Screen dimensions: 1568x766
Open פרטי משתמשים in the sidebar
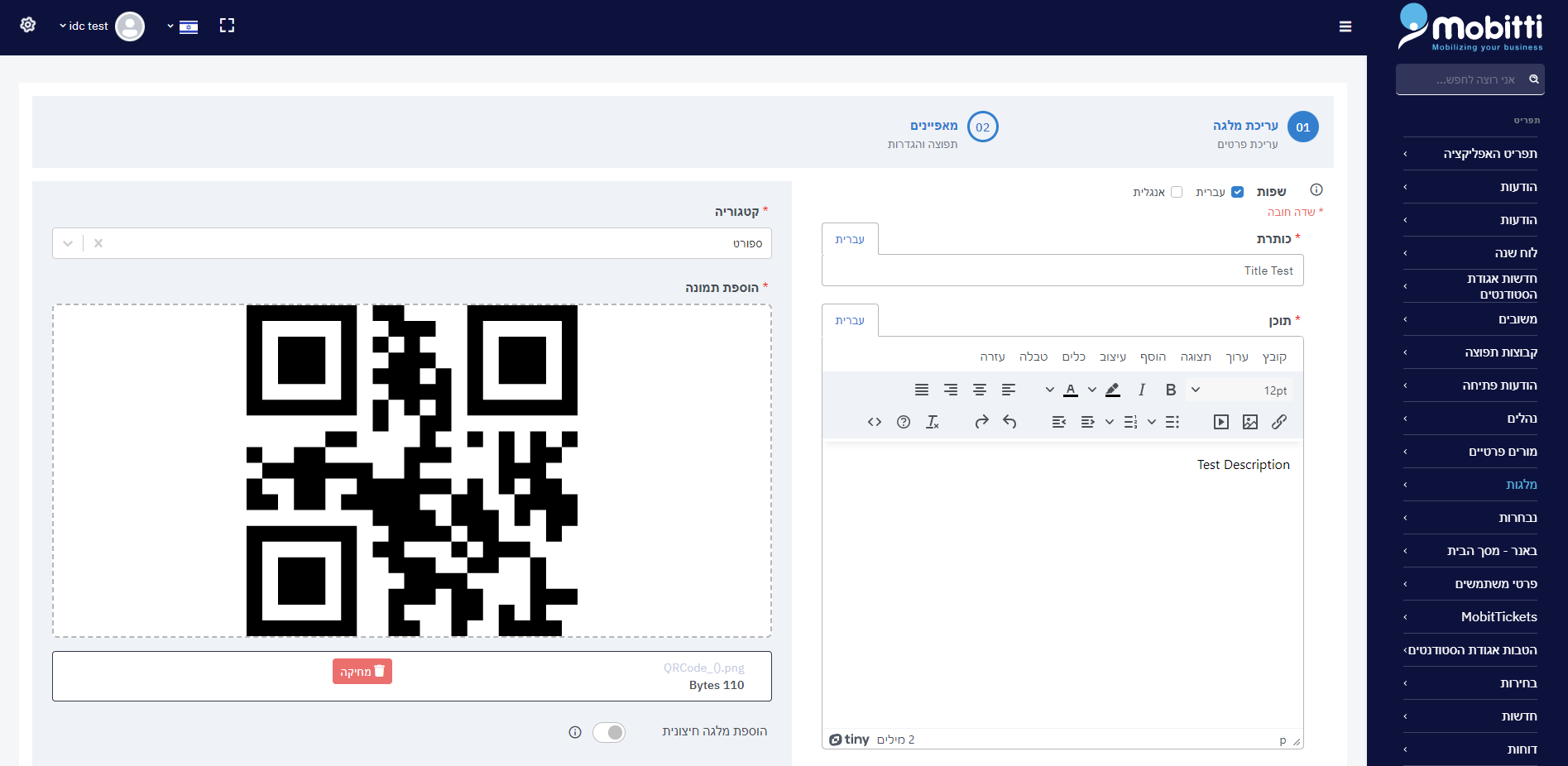1470,584
